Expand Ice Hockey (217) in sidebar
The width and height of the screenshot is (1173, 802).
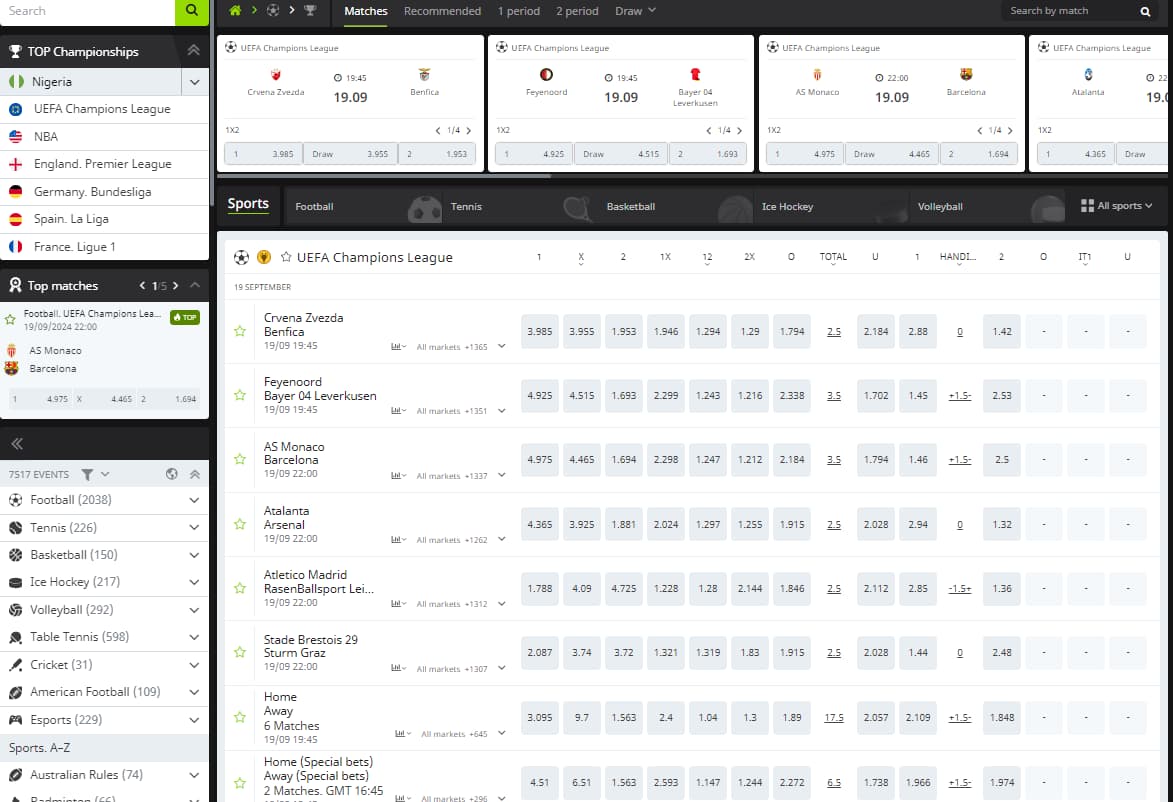[x=194, y=582]
